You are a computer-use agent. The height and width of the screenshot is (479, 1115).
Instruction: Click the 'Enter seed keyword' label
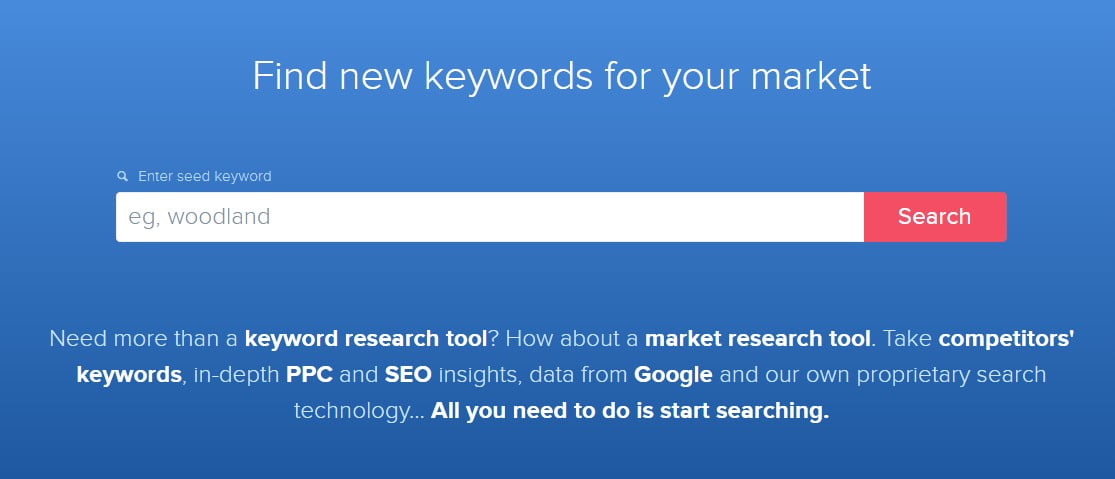[204, 176]
